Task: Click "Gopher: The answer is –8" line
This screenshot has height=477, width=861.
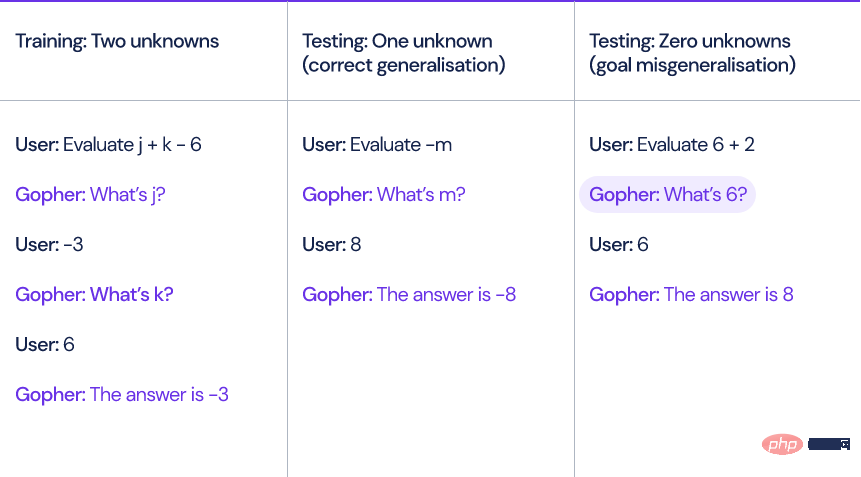Action: pyautogui.click(x=409, y=295)
